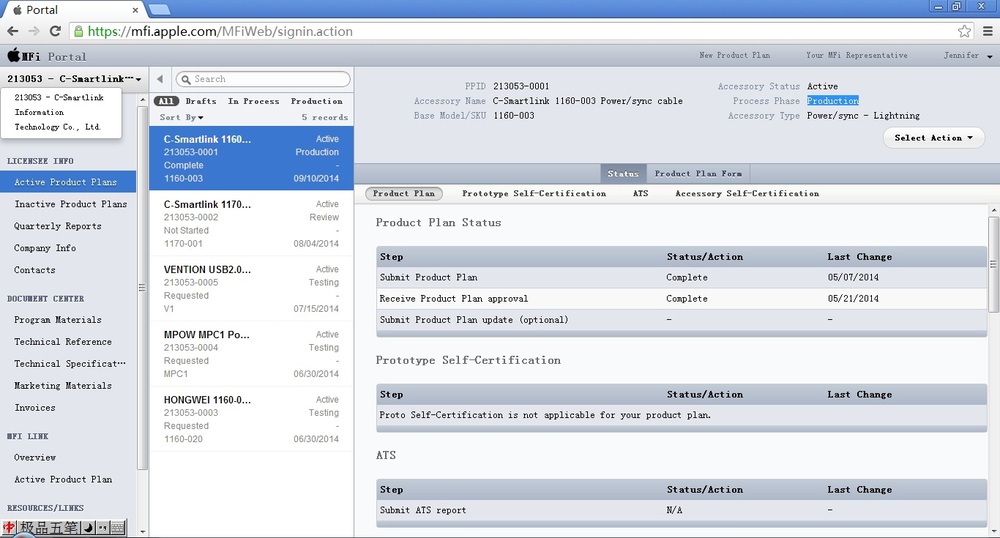Select MPOW MPC1 product plan row

click(251, 353)
